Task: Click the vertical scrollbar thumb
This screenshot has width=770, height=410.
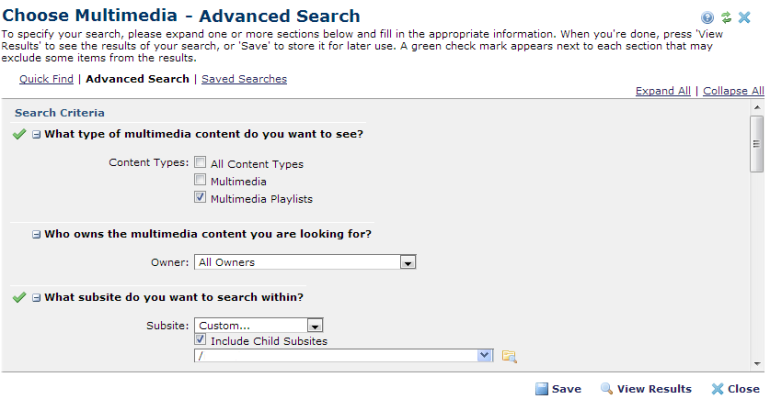Action: 757,145
